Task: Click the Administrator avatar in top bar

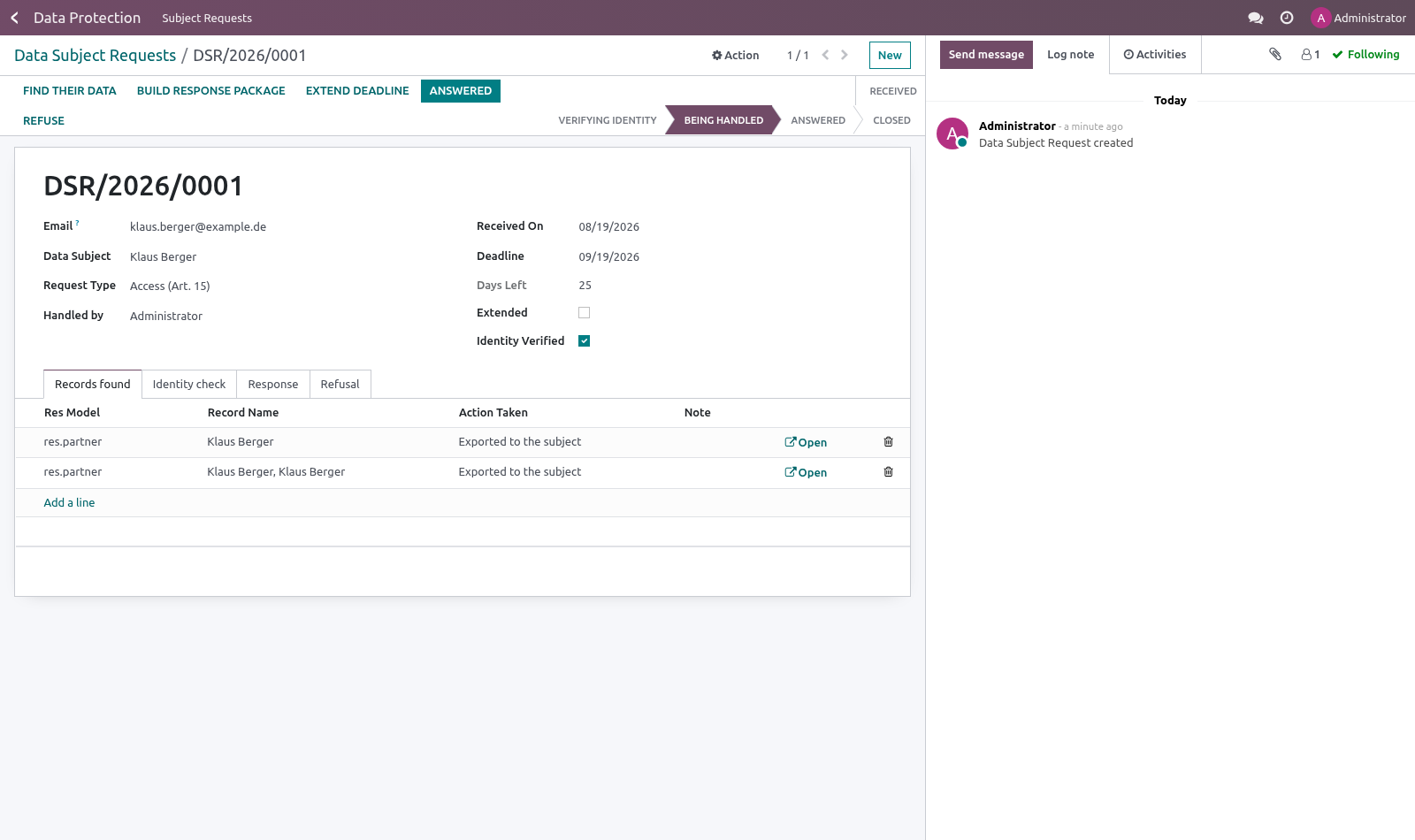Action: click(x=1320, y=18)
